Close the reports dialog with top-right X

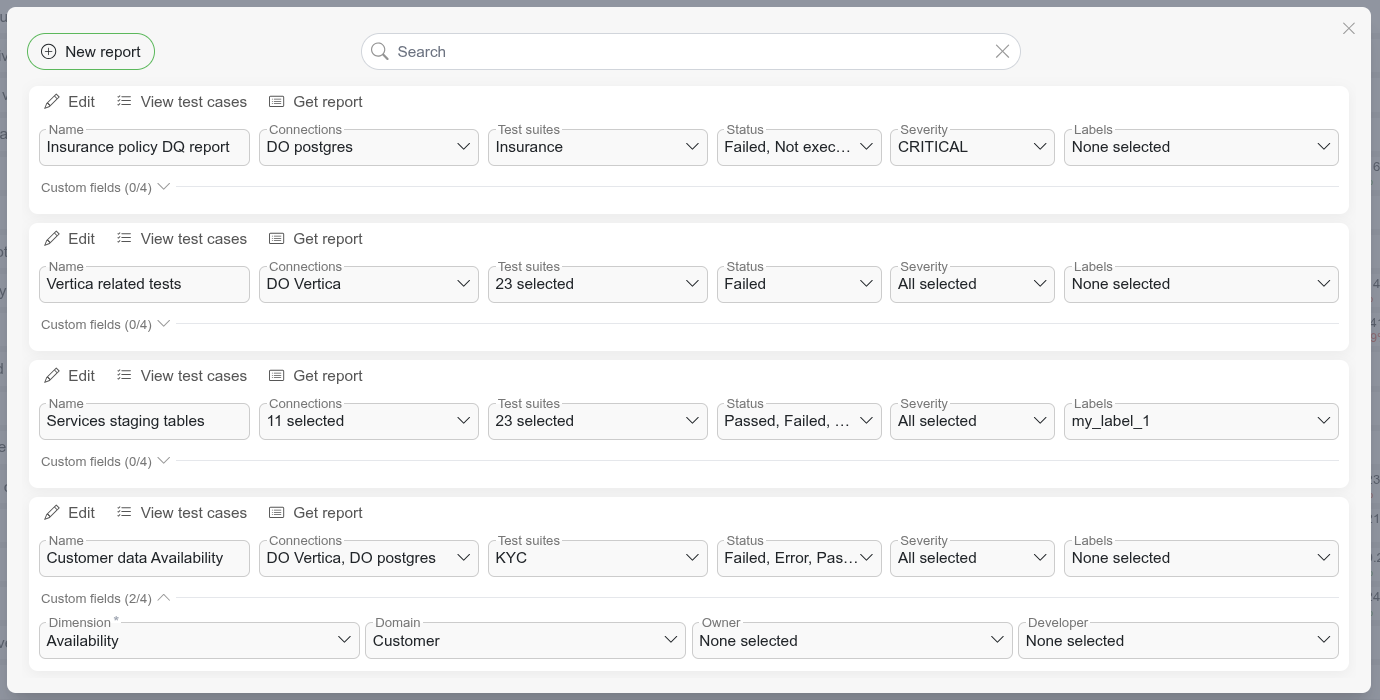point(1348,29)
